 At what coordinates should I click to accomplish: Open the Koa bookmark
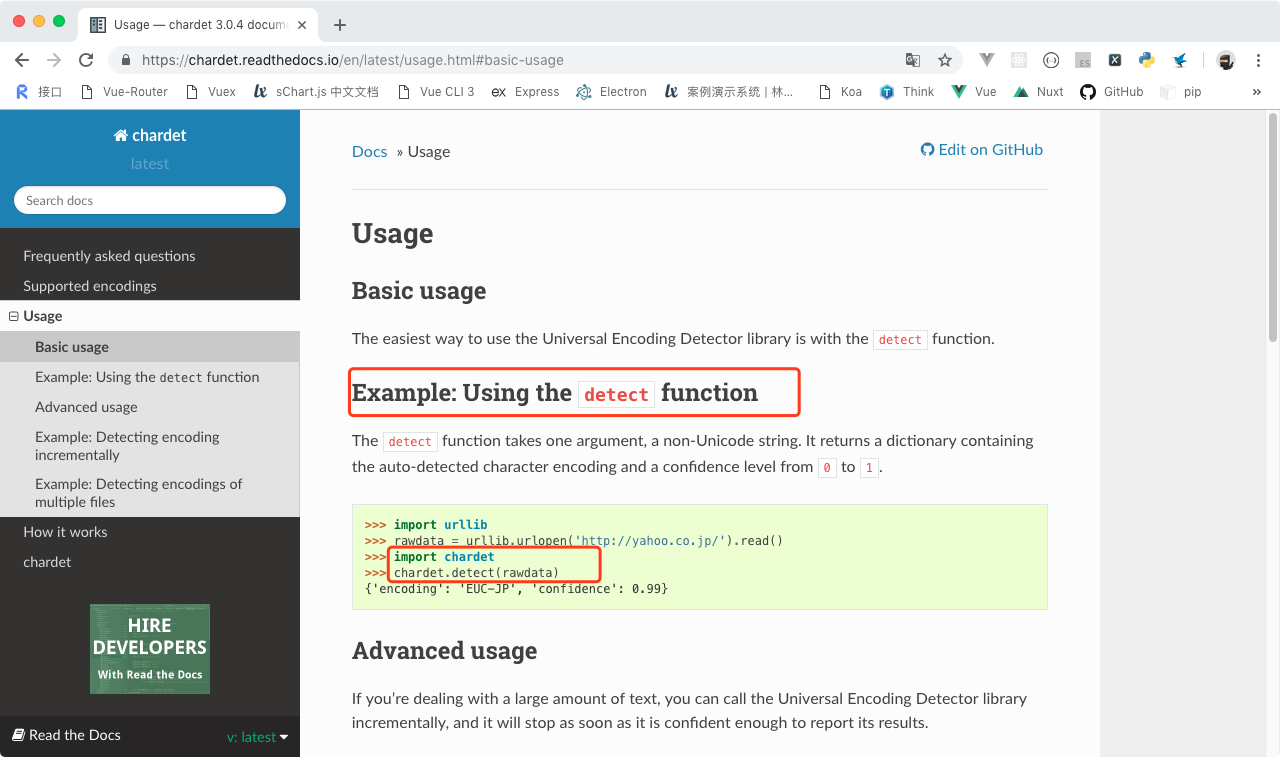tap(840, 92)
